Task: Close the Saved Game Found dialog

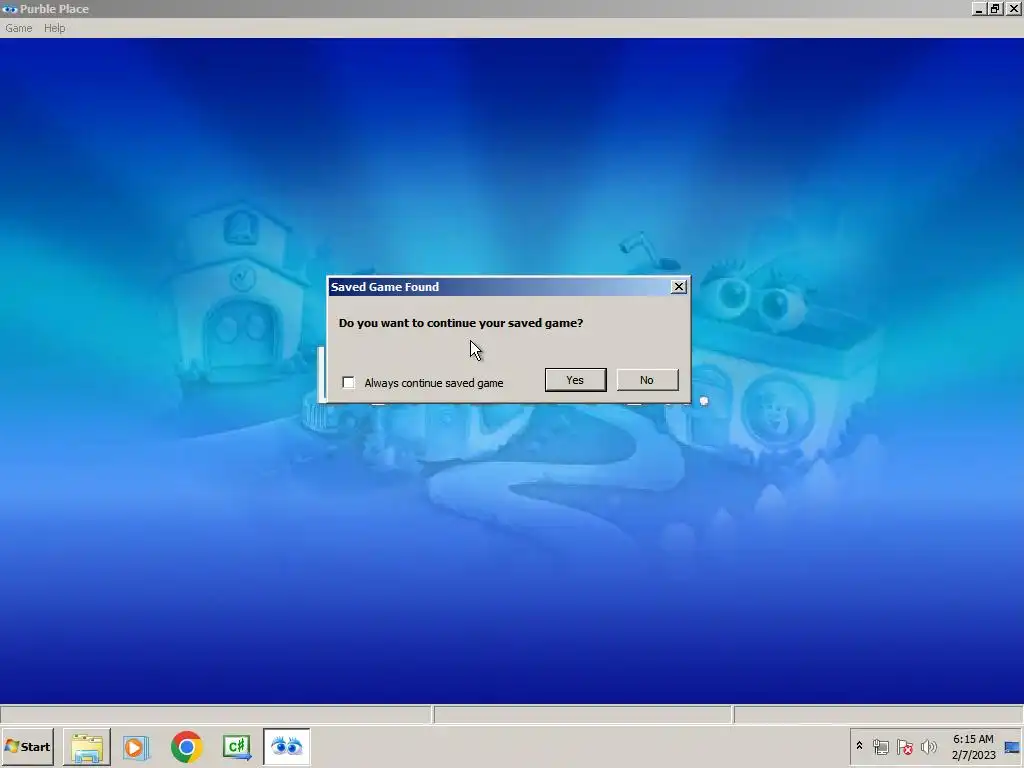Action: click(679, 287)
